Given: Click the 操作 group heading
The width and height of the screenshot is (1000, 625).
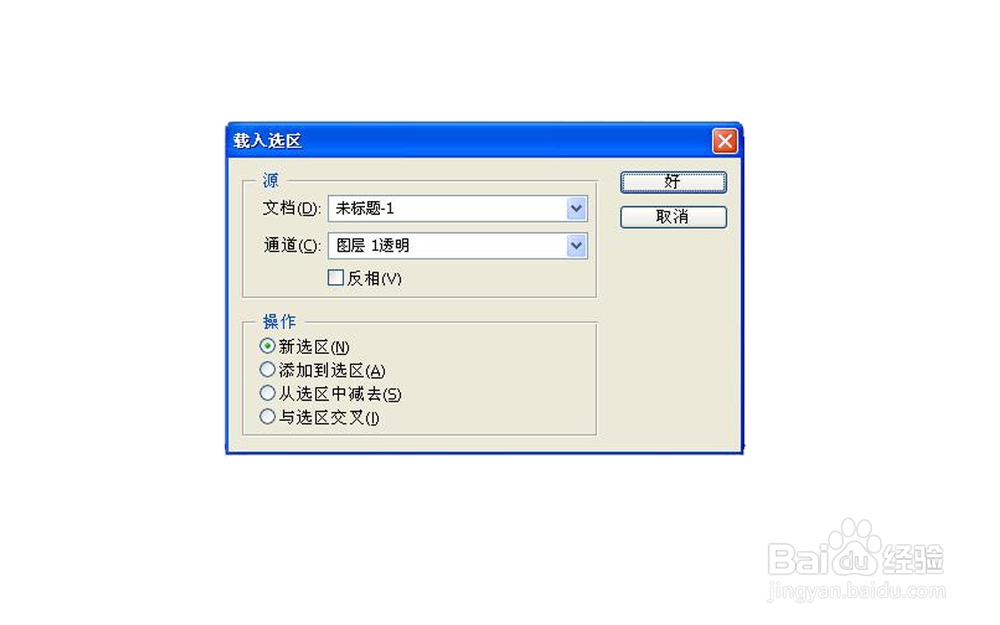Looking at the screenshot, I should coord(279,321).
